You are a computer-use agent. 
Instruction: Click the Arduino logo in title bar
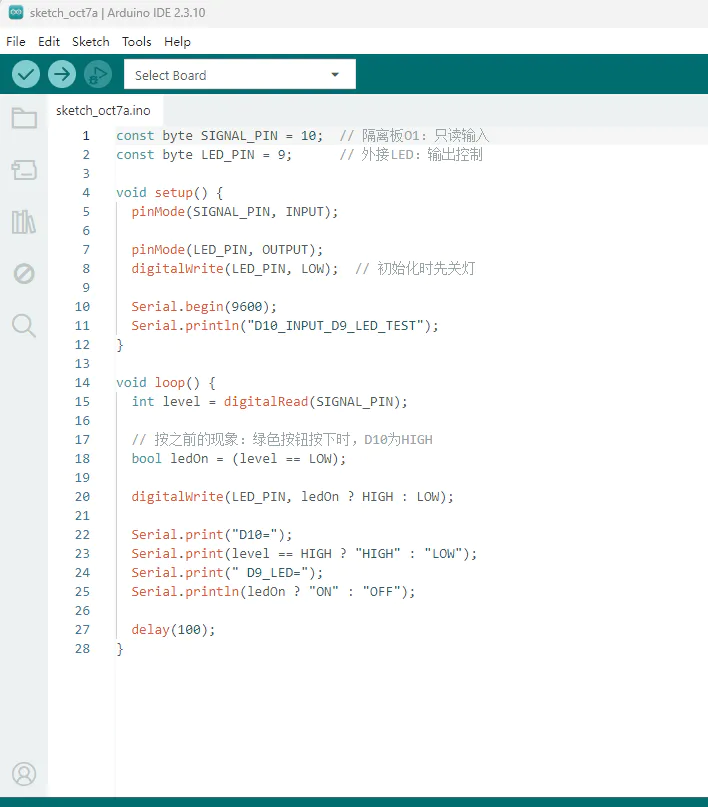pyautogui.click(x=16, y=12)
